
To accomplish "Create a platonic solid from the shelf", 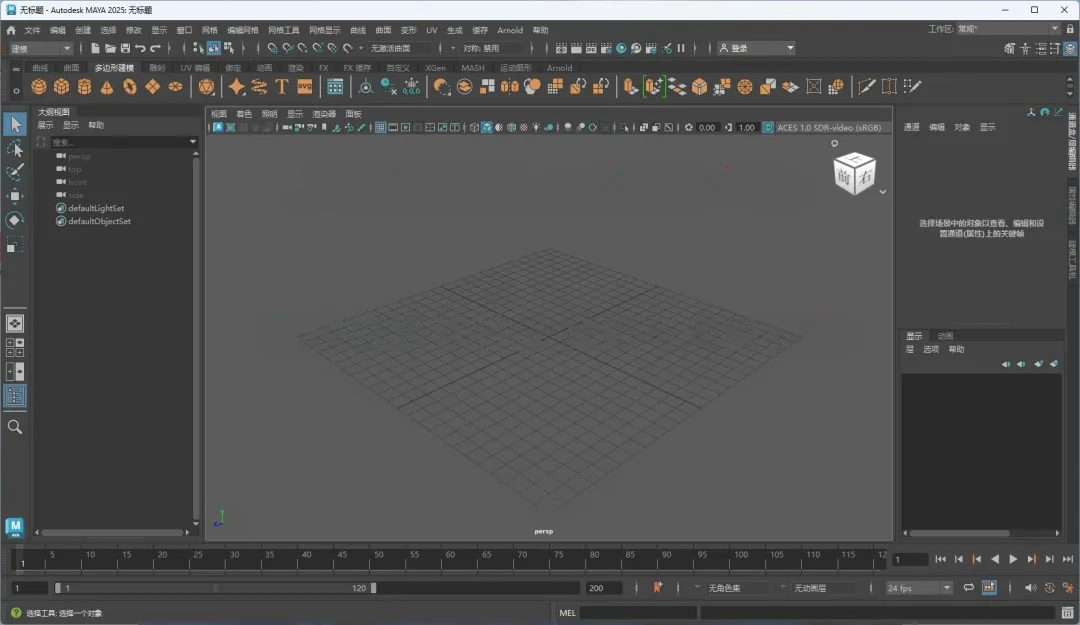I will (x=206, y=87).
